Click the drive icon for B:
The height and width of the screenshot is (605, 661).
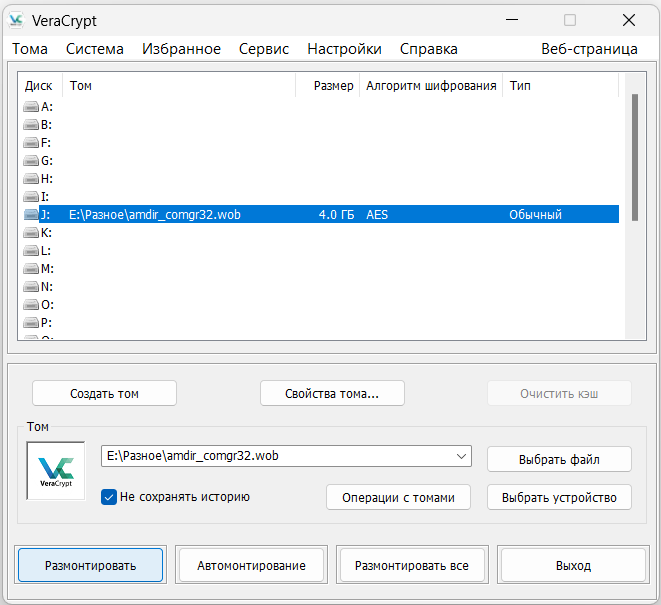[31, 125]
